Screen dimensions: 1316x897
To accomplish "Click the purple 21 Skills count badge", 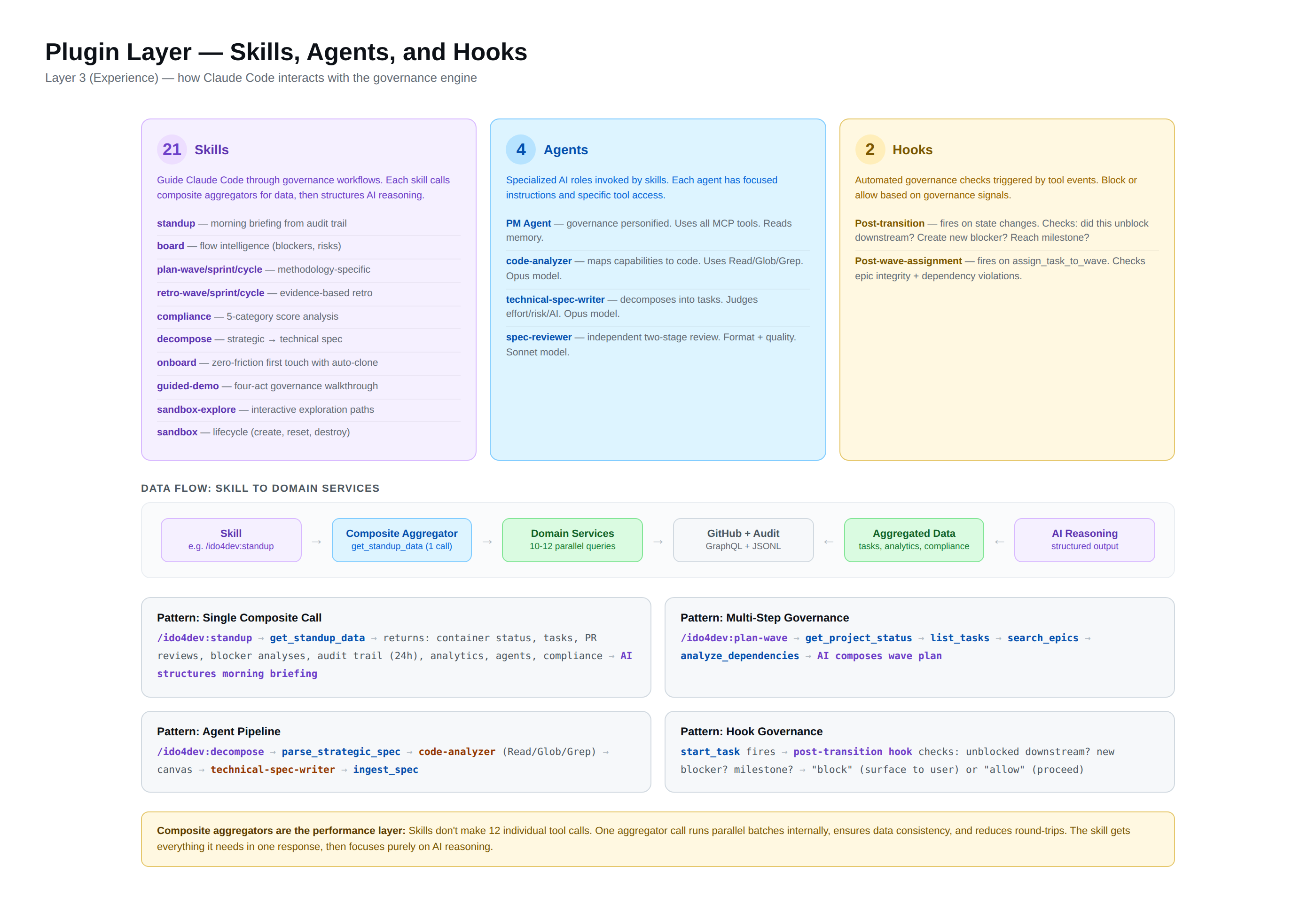I will coord(172,149).
